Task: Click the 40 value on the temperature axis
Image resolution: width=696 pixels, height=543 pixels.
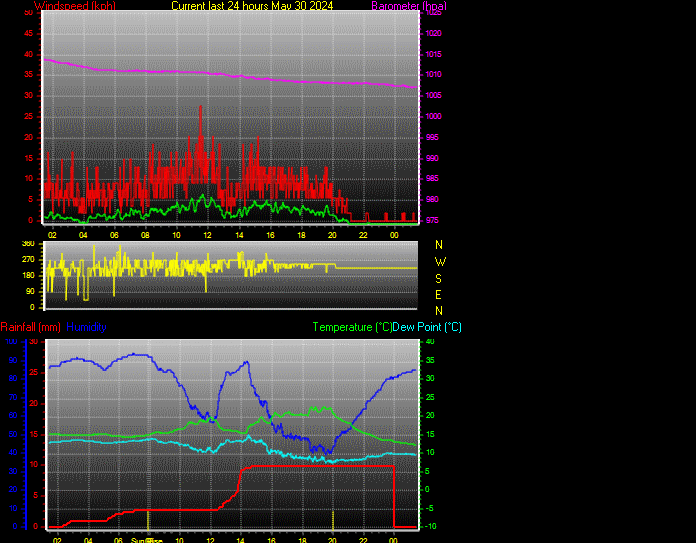Action: pyautogui.click(x=429, y=342)
